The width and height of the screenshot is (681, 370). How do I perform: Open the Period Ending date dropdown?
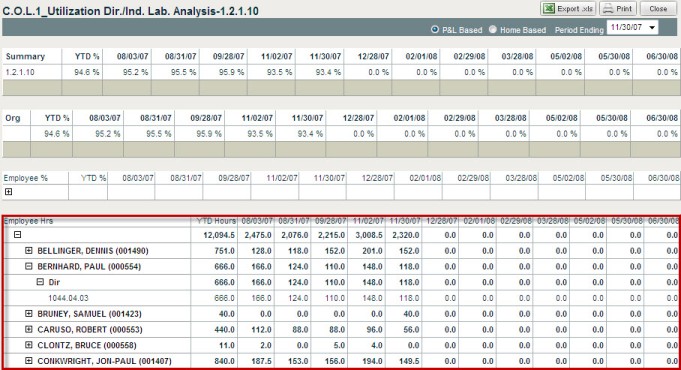632,27
